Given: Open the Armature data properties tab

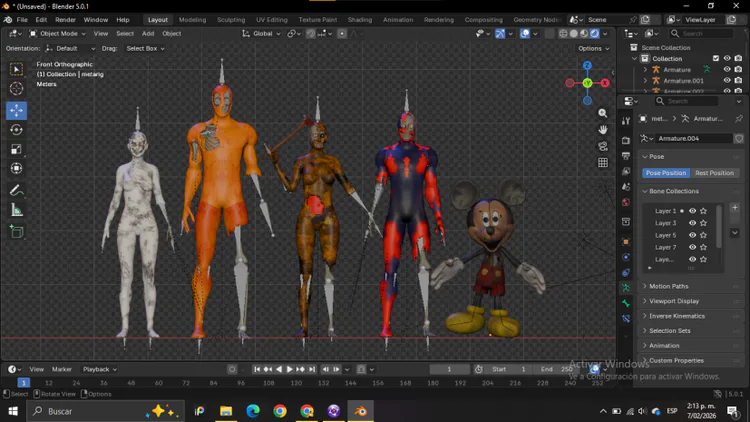Looking at the screenshot, I should tap(626, 288).
